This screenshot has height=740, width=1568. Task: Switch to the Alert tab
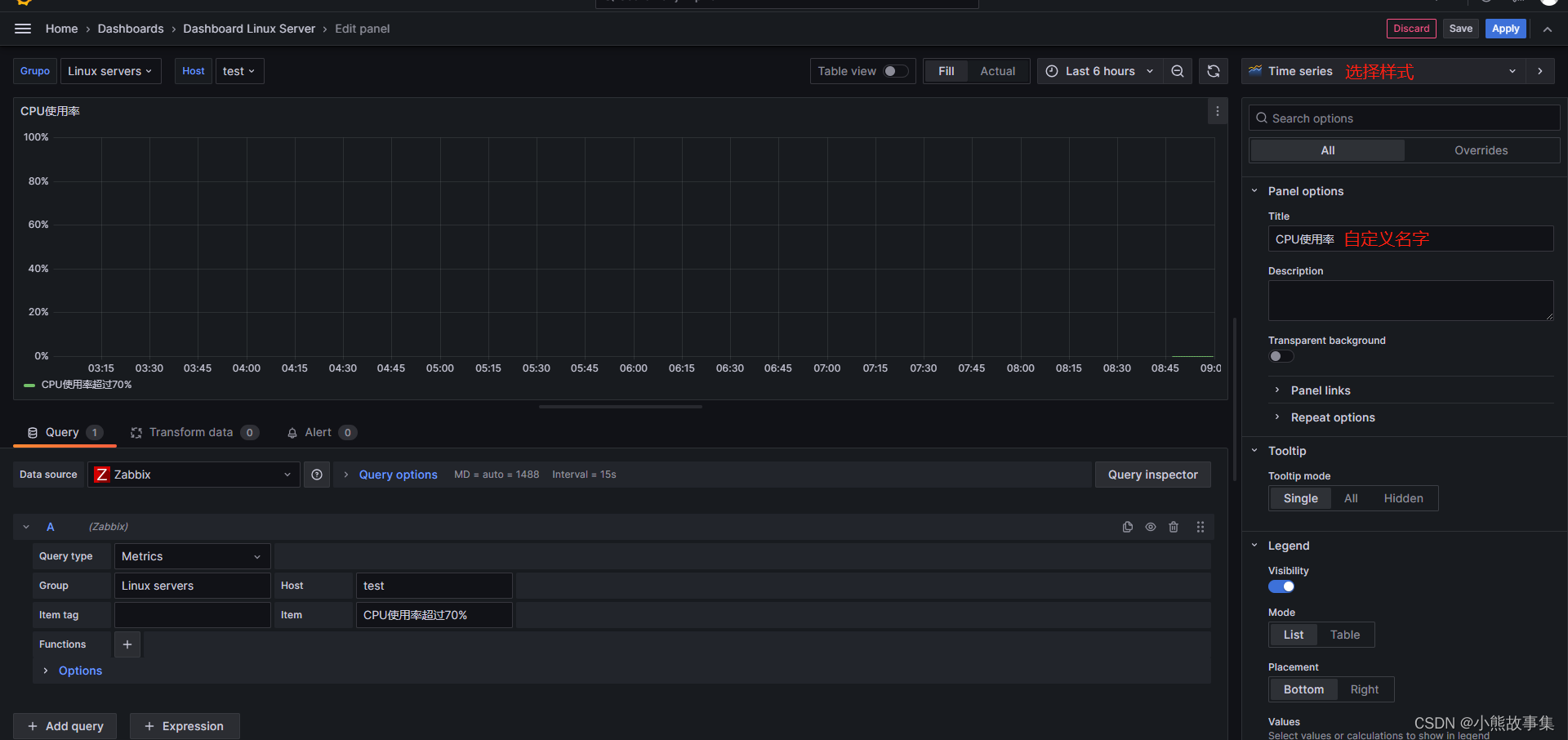(321, 432)
